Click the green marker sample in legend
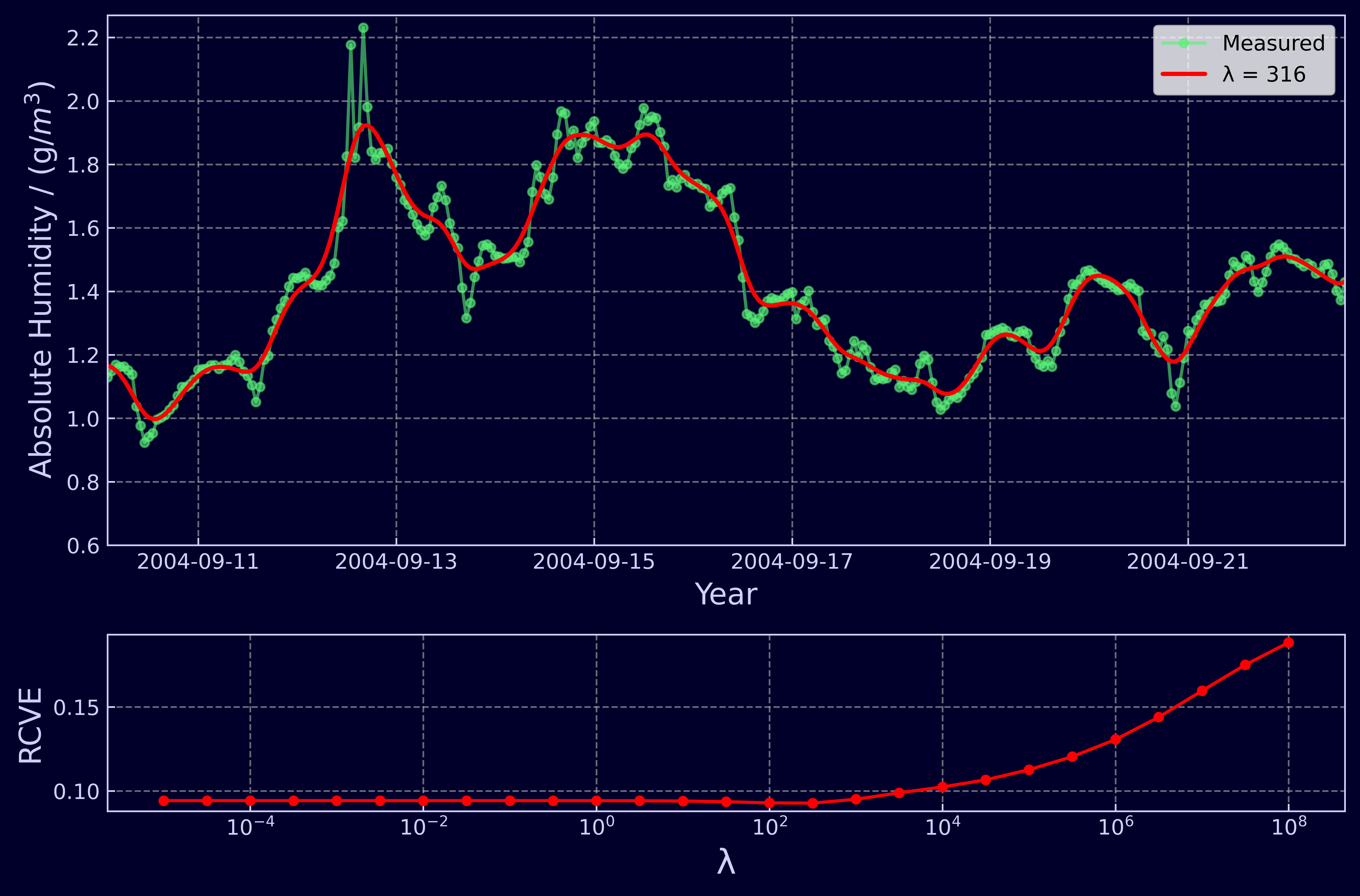The height and width of the screenshot is (896, 1360). point(1184,43)
